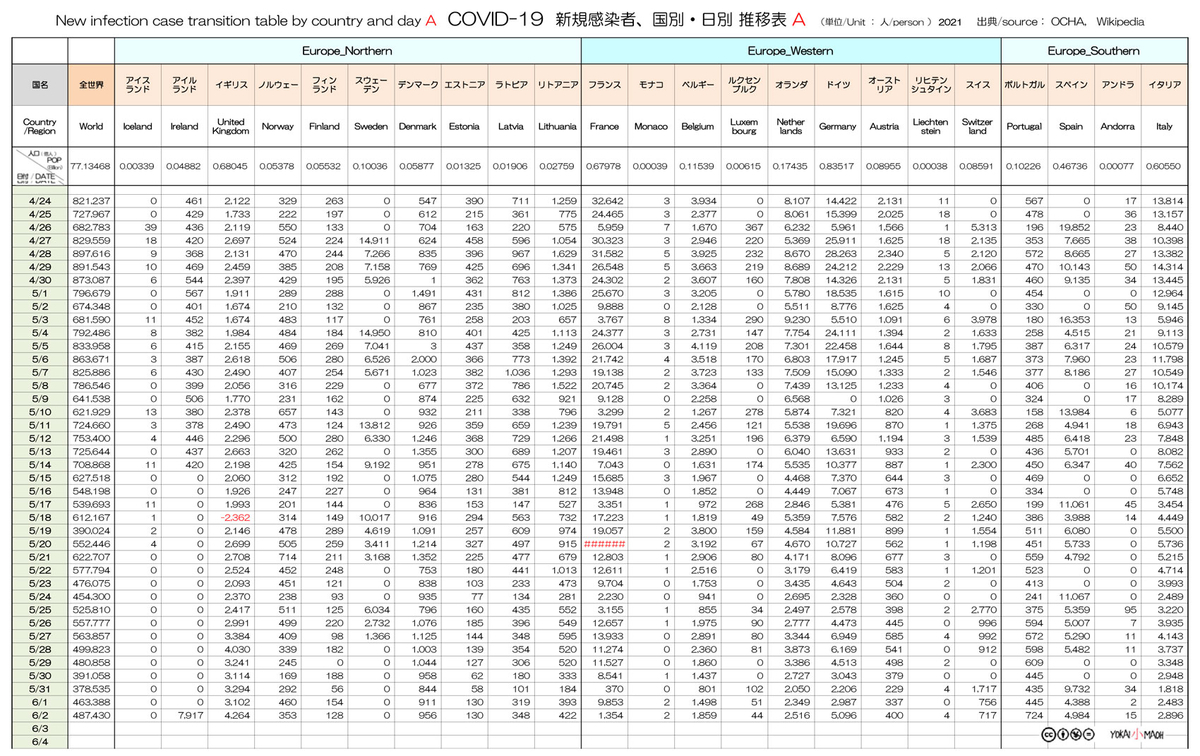The height and width of the screenshot is (756, 1200).
Task: Click the フランス Japanese header cell
Action: tap(604, 85)
